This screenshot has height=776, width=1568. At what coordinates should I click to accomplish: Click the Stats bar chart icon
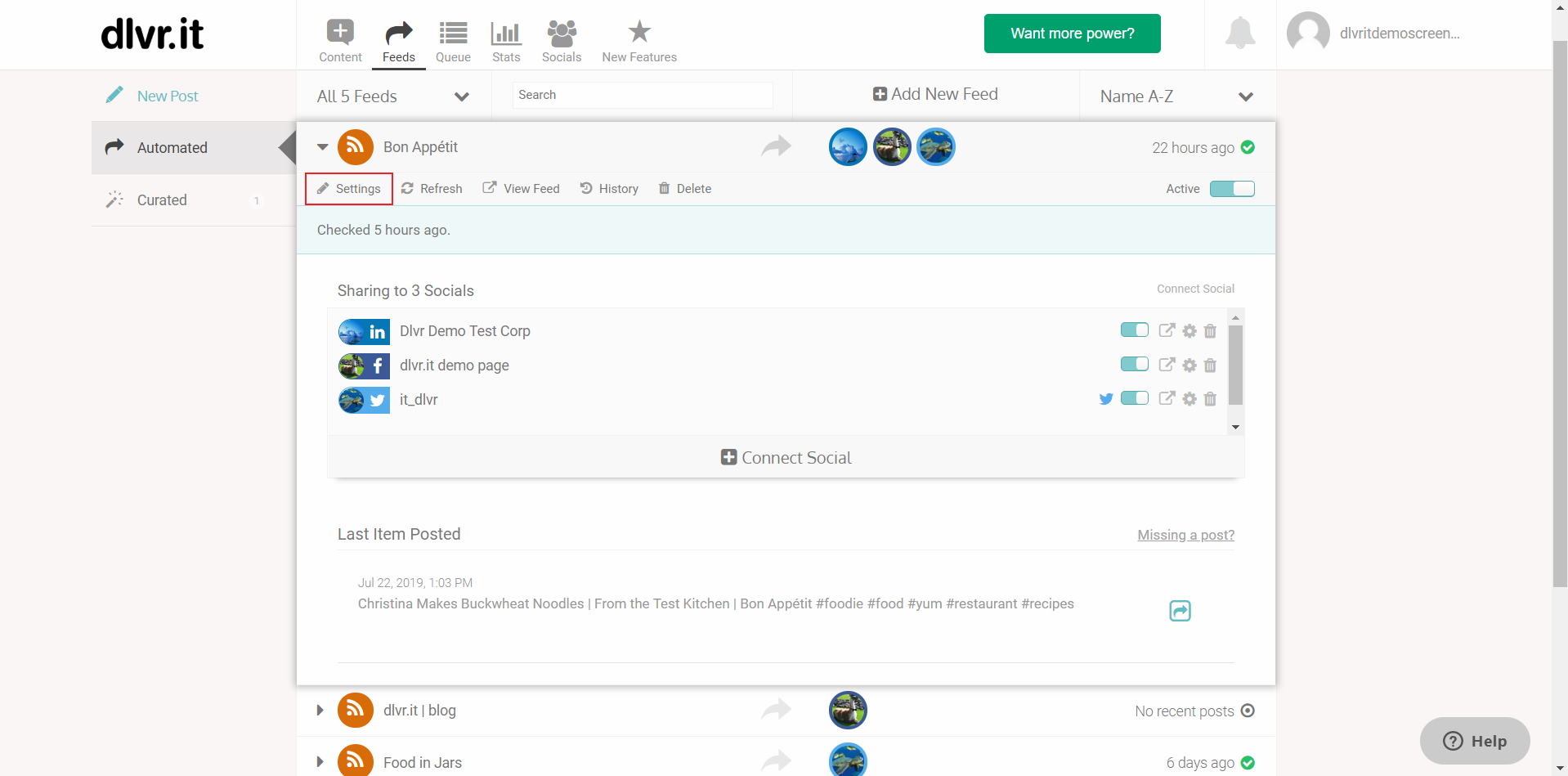(506, 33)
